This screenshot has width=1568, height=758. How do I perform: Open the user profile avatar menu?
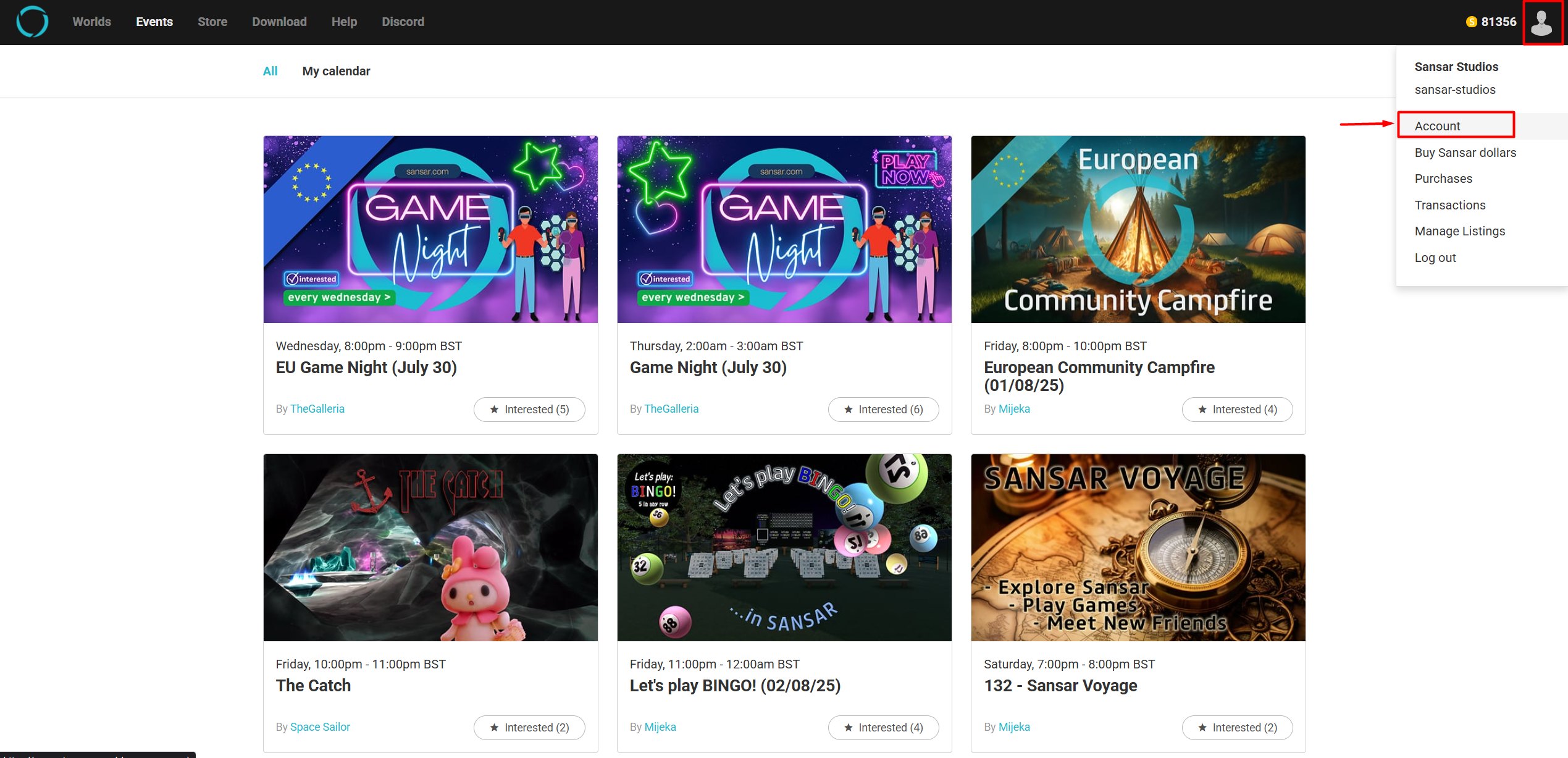pyautogui.click(x=1541, y=22)
